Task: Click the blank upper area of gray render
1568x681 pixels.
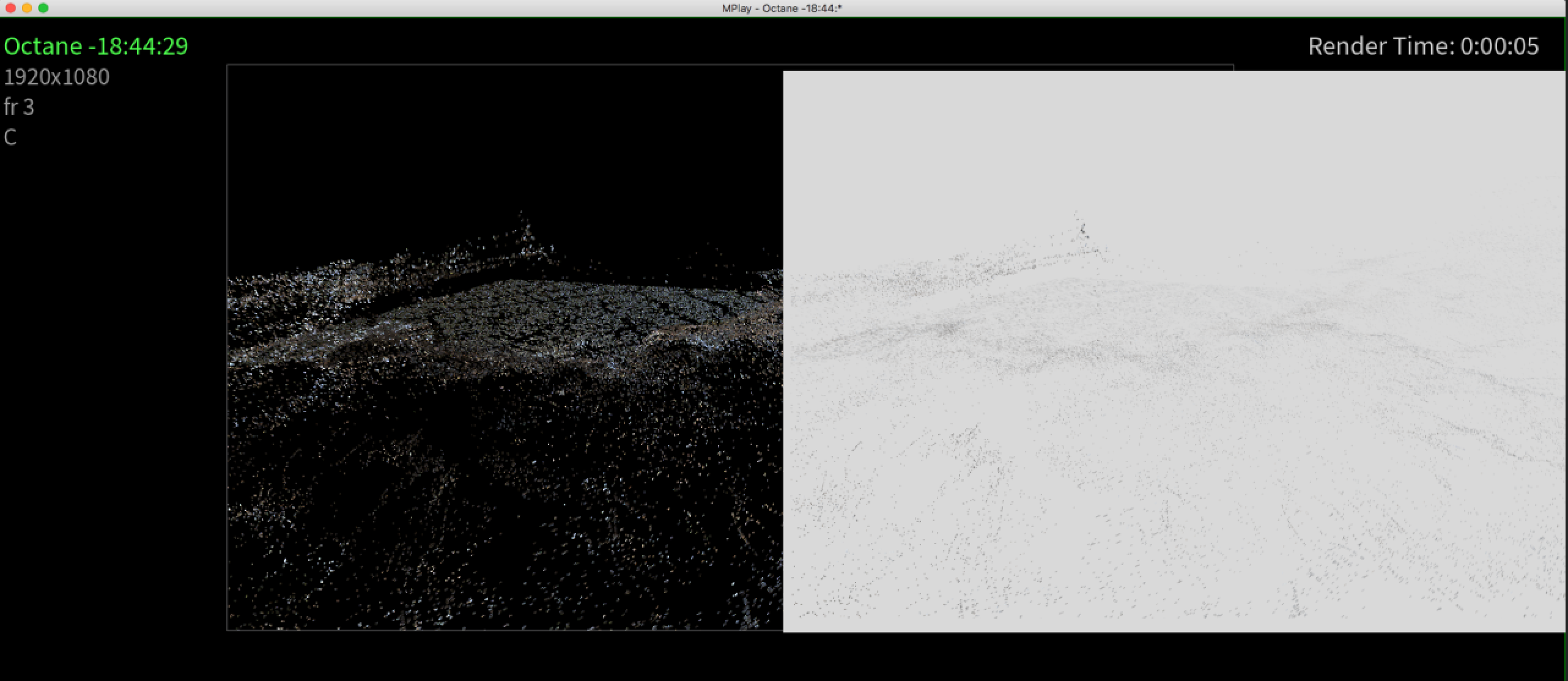Action: (1162, 134)
